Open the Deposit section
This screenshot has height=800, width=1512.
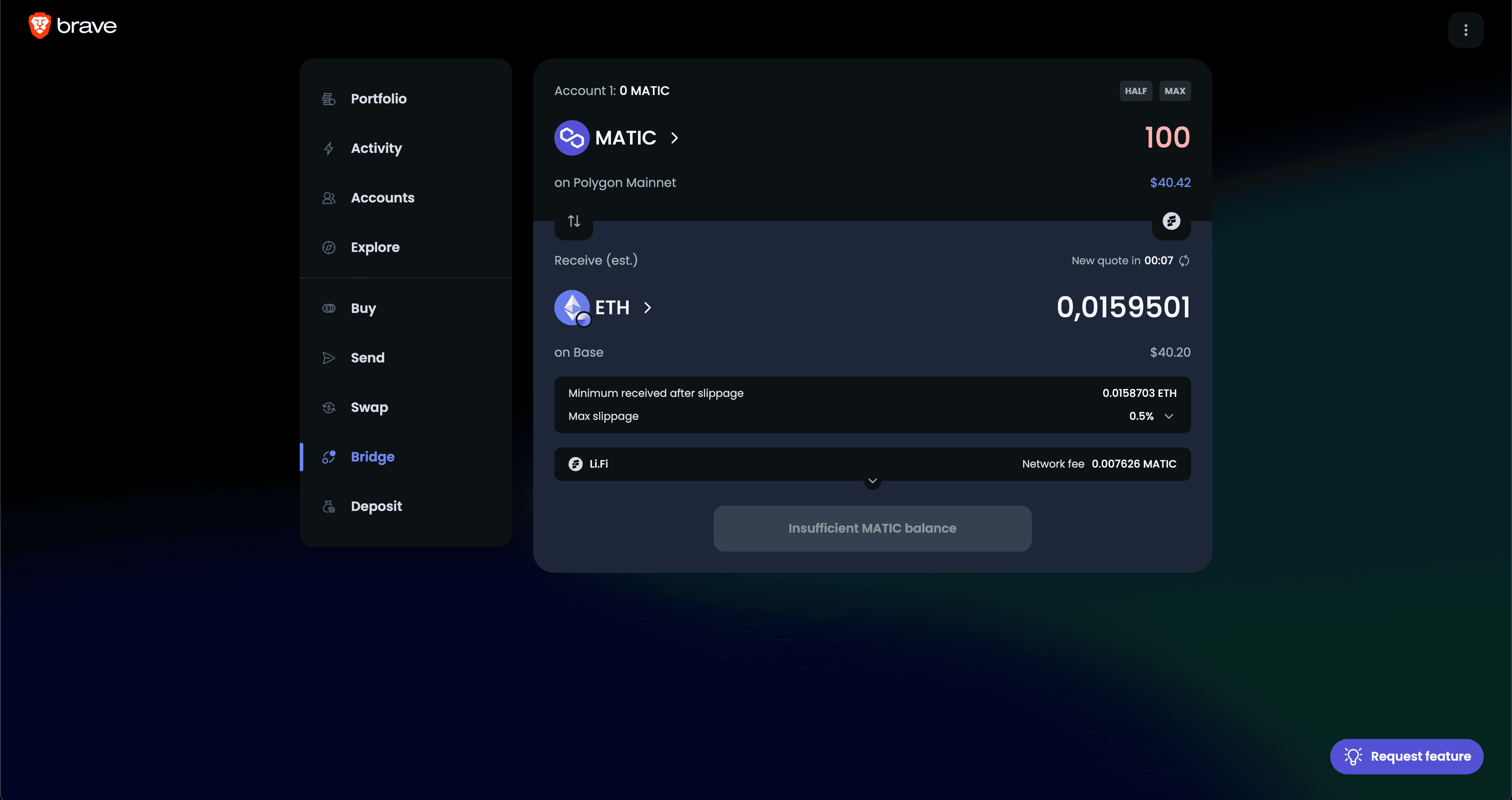pyautogui.click(x=376, y=506)
